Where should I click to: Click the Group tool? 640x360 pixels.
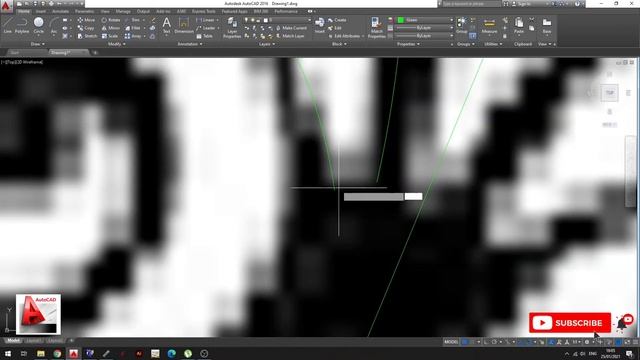pyautogui.click(x=462, y=25)
